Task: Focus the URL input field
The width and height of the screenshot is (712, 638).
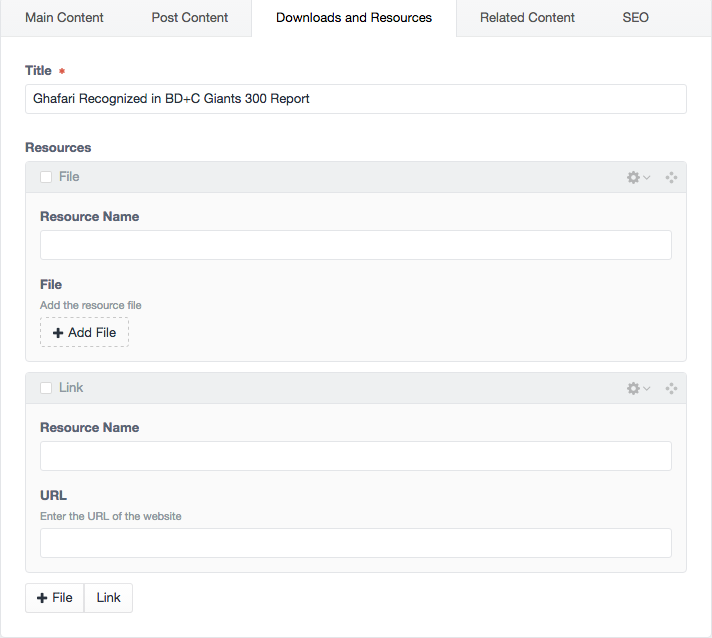Action: (356, 543)
